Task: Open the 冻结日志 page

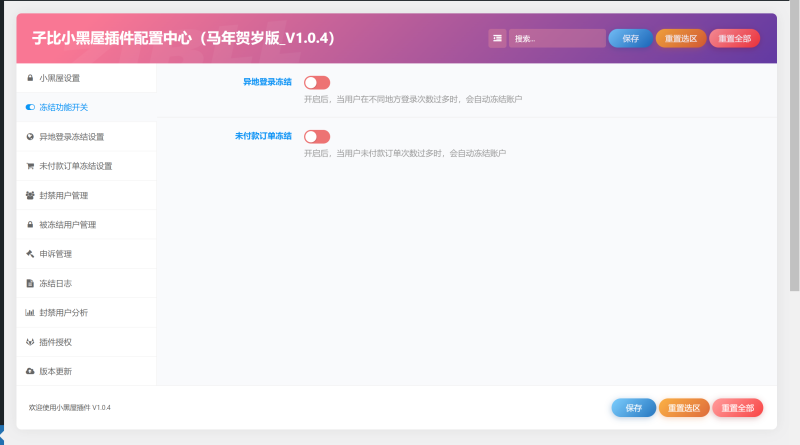Action: [86, 283]
